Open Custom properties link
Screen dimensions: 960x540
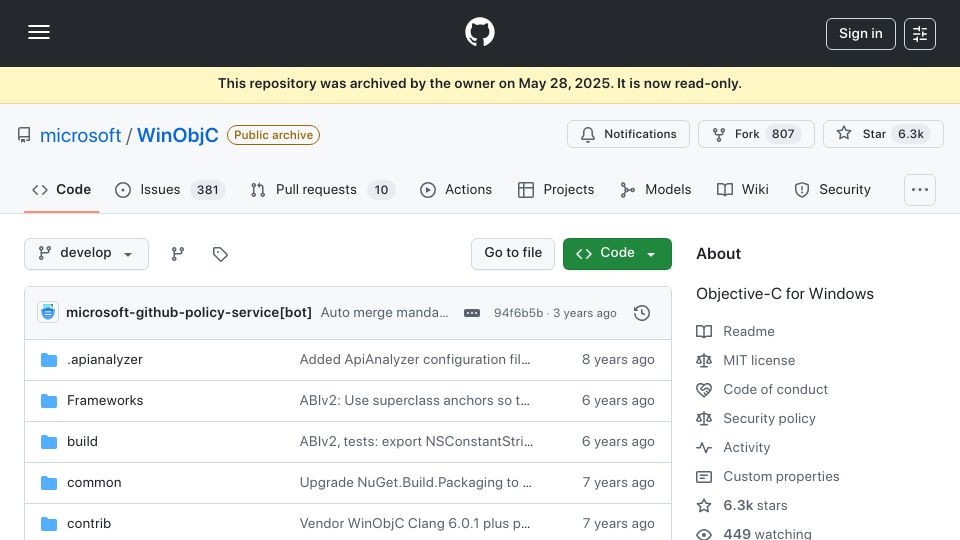[x=781, y=476]
